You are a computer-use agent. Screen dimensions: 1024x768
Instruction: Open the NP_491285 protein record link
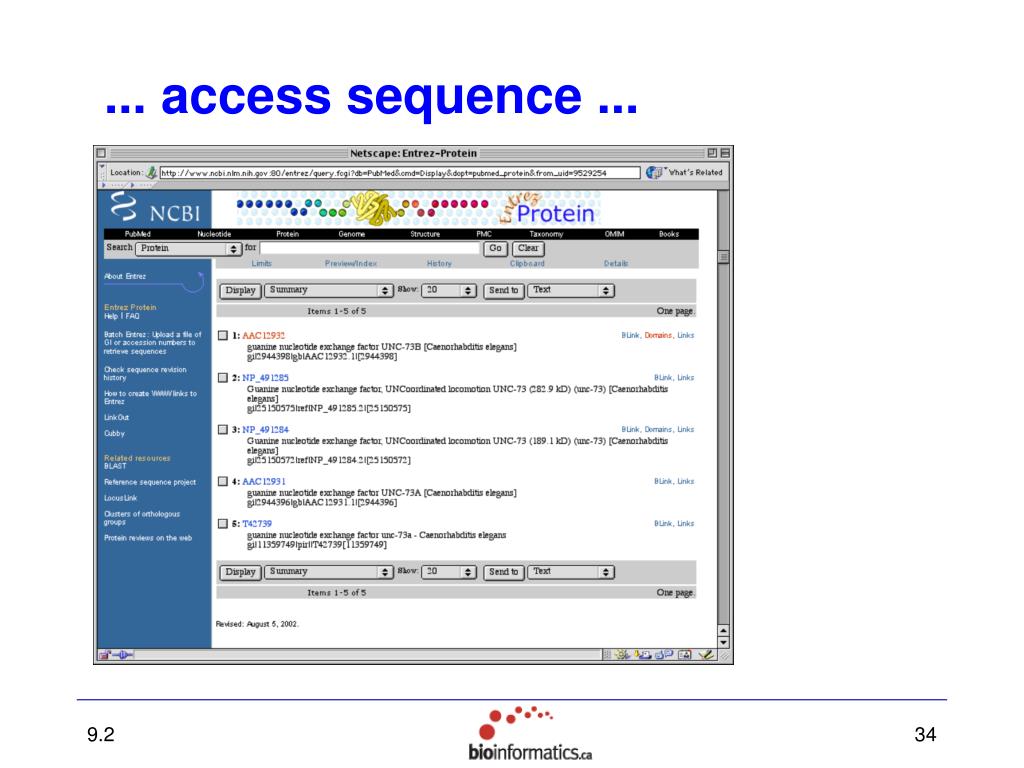point(265,378)
